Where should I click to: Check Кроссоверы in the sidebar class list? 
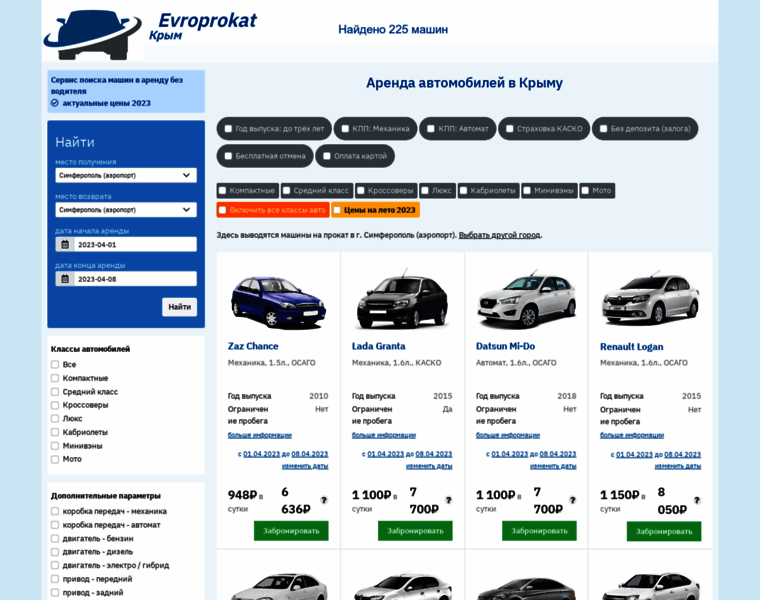55,405
